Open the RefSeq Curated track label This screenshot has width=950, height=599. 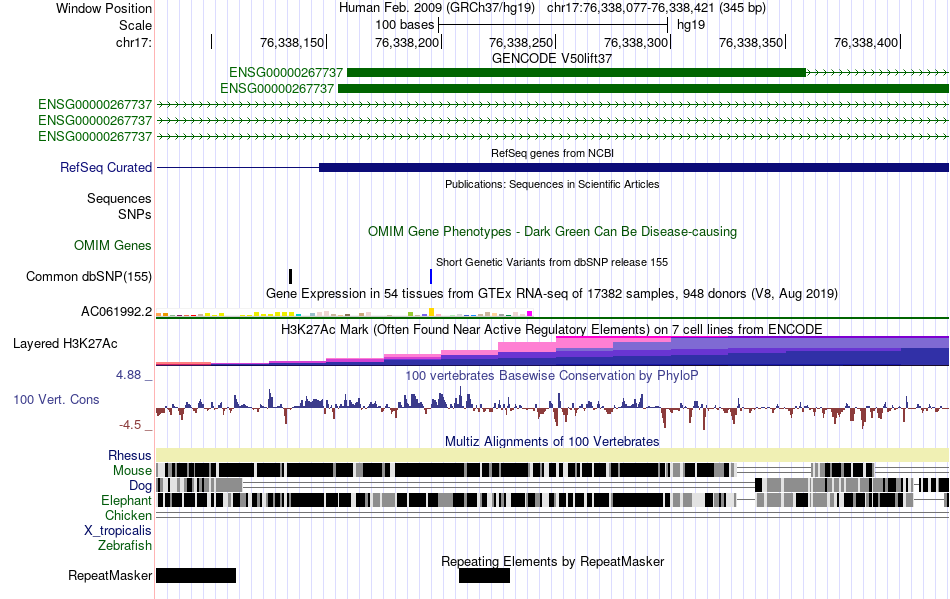tap(106, 167)
